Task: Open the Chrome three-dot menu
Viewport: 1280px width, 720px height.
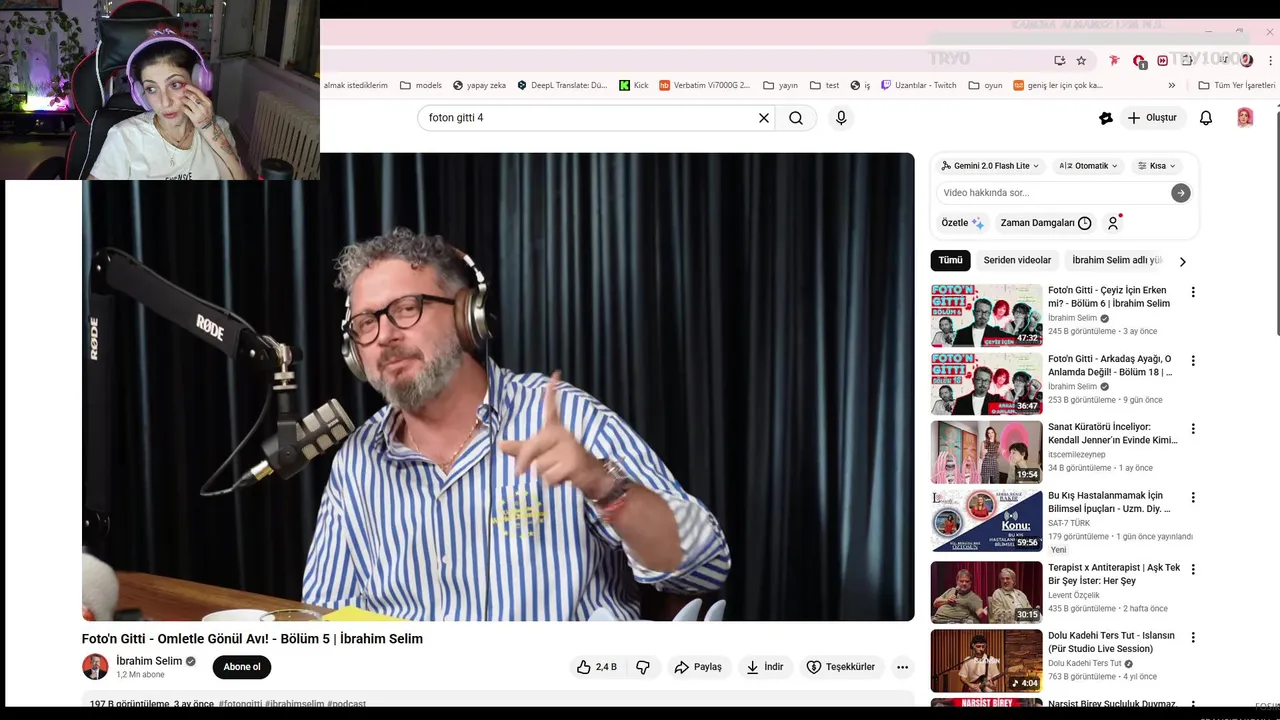Action: coord(1270,60)
